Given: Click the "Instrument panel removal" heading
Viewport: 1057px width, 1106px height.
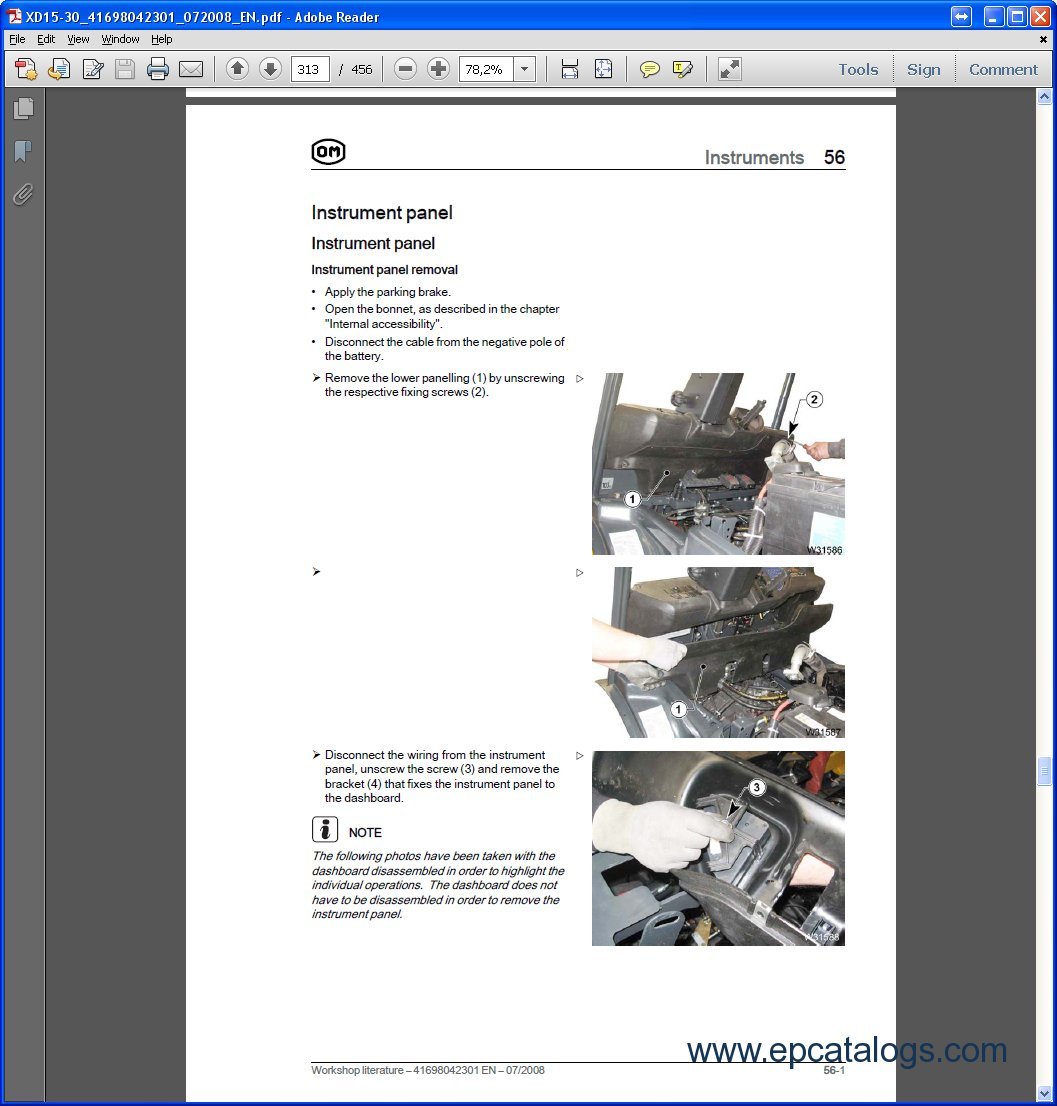Looking at the screenshot, I should [x=384, y=269].
